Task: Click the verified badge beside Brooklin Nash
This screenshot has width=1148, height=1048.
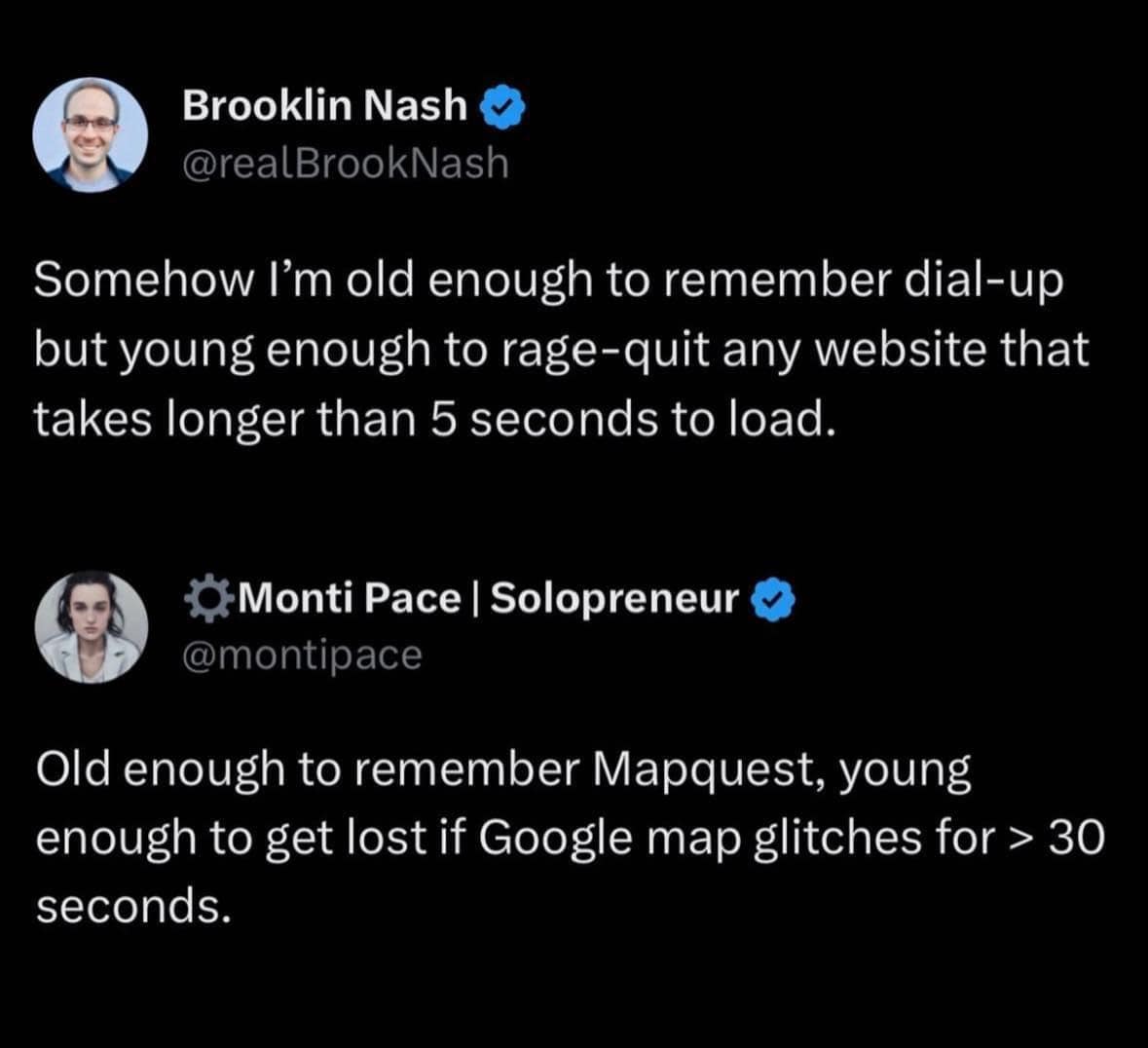Action: [x=504, y=106]
